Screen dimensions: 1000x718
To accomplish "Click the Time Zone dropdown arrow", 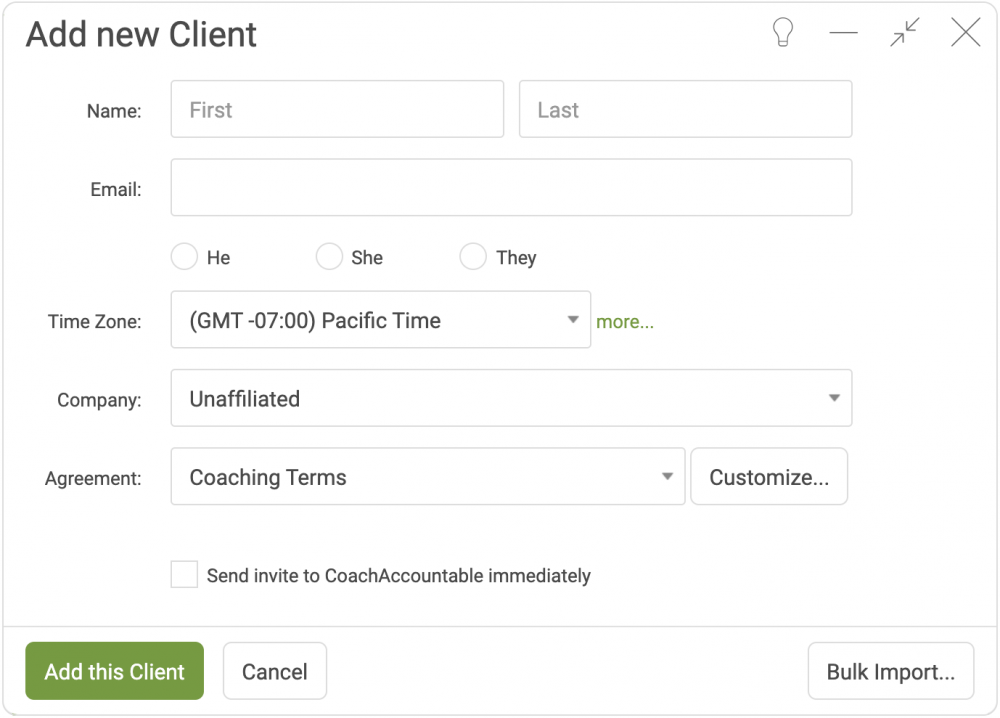I will (573, 319).
